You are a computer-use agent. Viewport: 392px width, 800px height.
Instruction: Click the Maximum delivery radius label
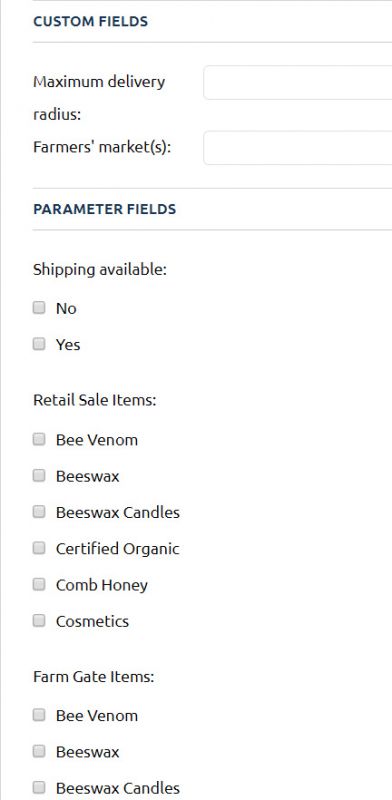point(99,98)
